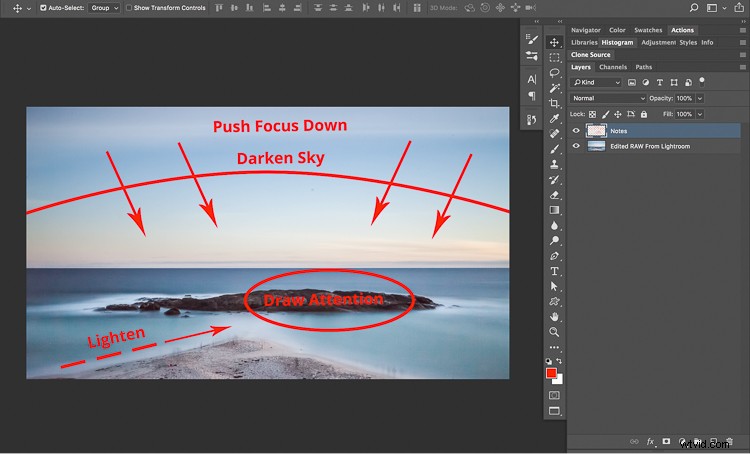The image size is (750, 454).
Task: Select the Gradient tool
Action: [554, 210]
